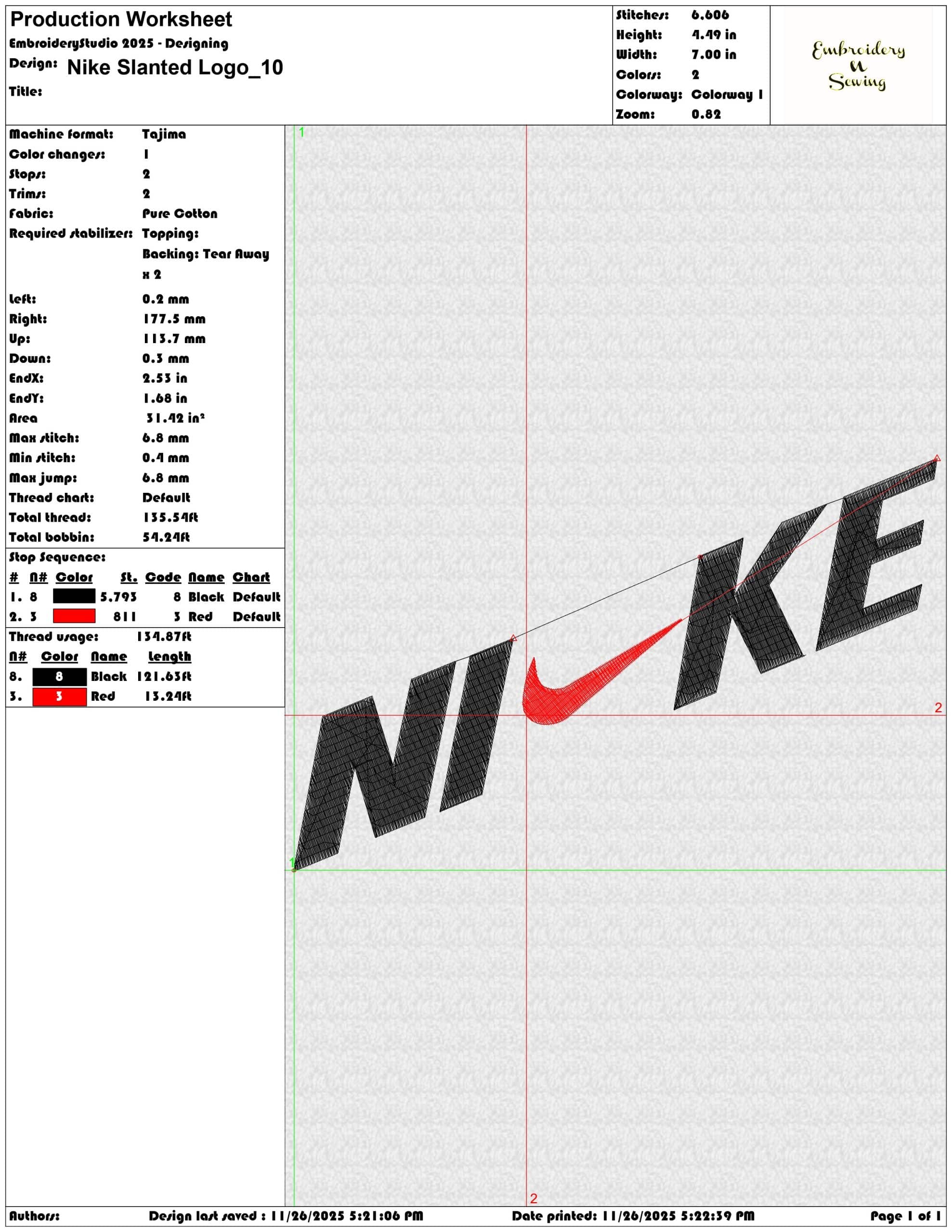Click the Thread chart value Default
Screen dimensions: 952x1232
[x=166, y=498]
